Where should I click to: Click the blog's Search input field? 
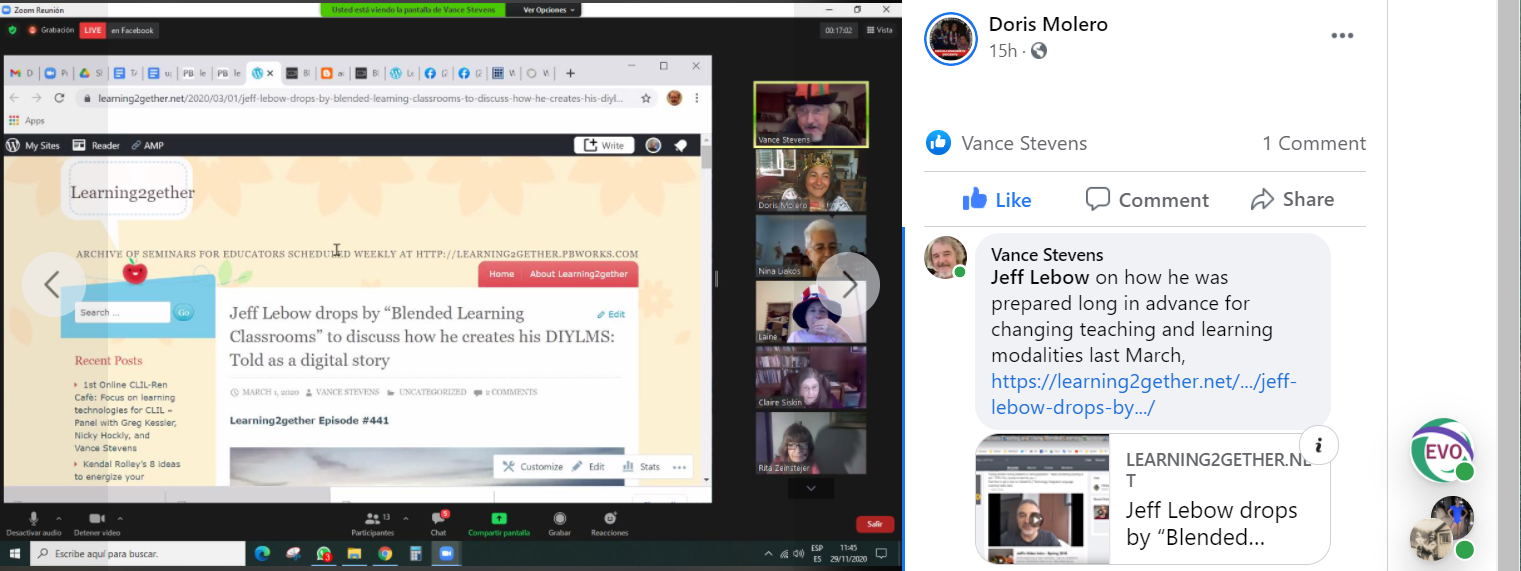coord(122,312)
